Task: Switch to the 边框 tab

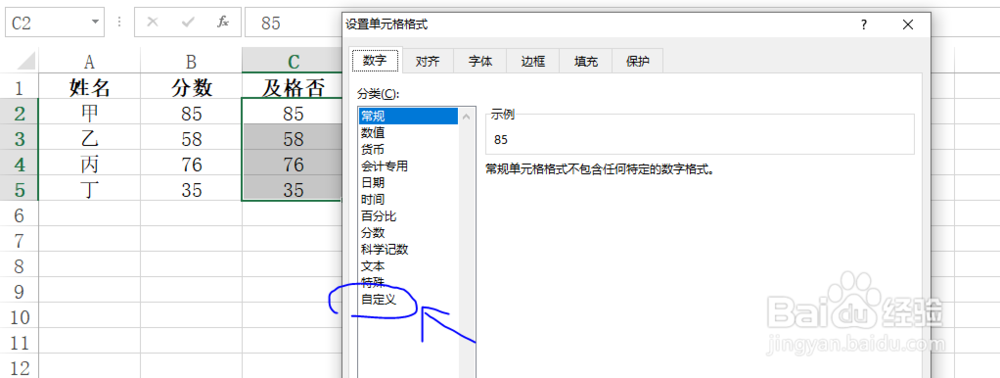Action: [533, 61]
